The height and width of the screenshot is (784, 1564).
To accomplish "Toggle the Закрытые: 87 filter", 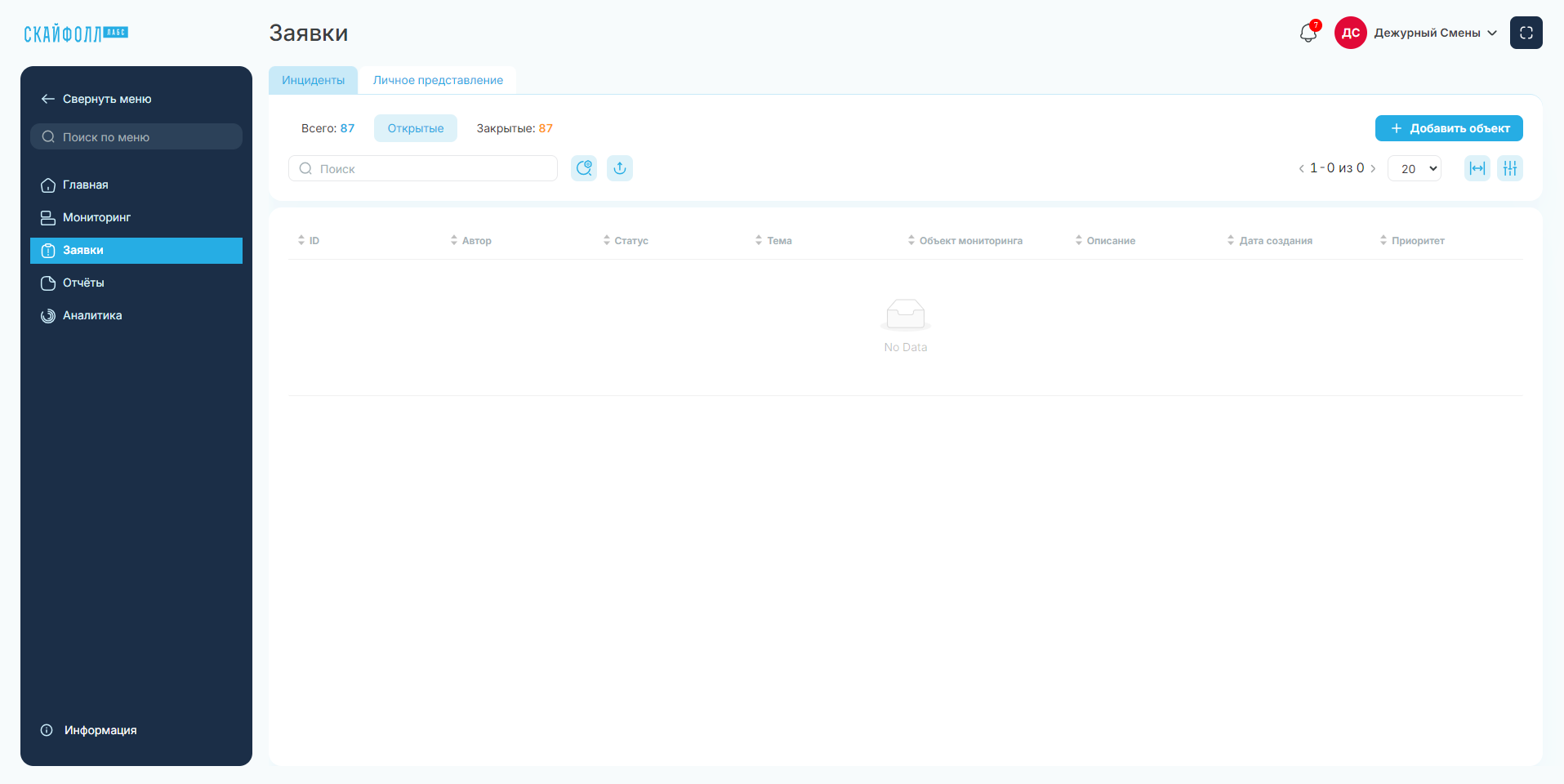I will [x=515, y=128].
